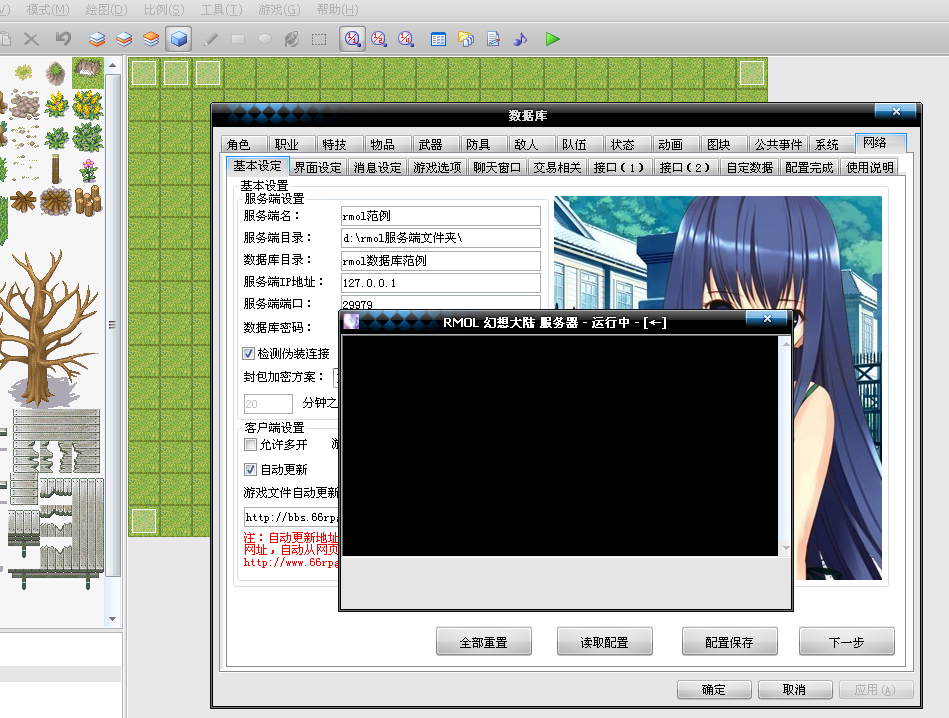Screen dimensions: 949x718
Task: Switch to the 状态 database tab
Action: (628, 145)
